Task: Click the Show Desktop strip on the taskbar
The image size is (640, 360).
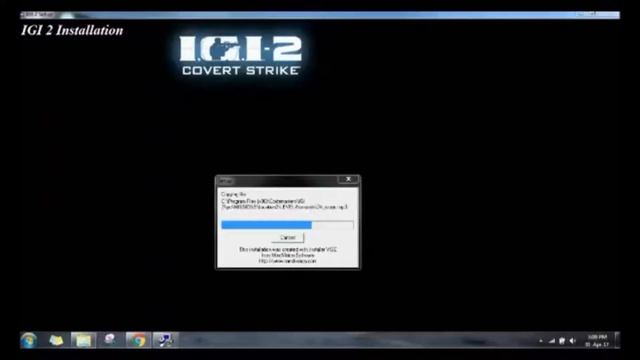Action: [x=617, y=340]
